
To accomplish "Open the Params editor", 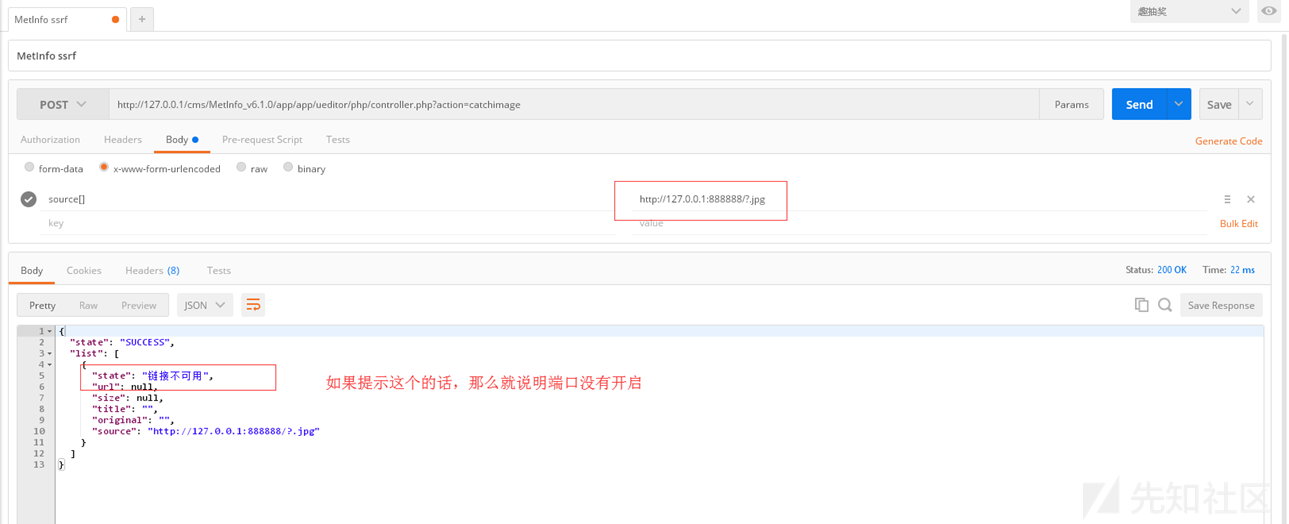I will (1071, 104).
